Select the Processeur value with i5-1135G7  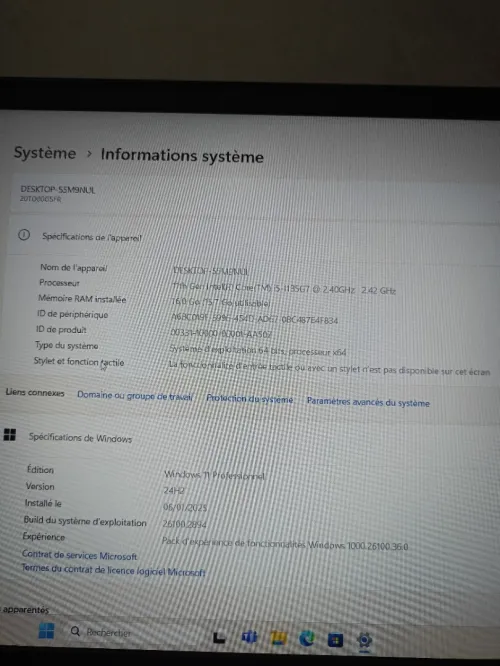click(284, 289)
